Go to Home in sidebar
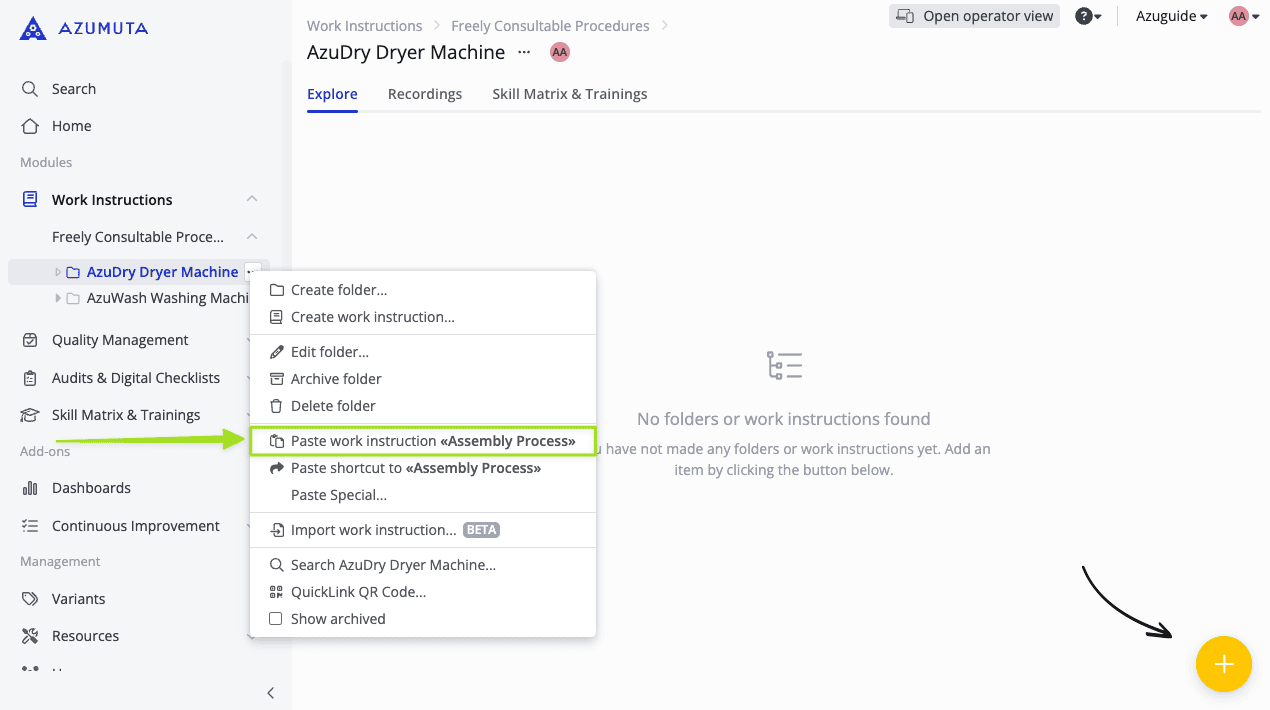 (x=71, y=126)
